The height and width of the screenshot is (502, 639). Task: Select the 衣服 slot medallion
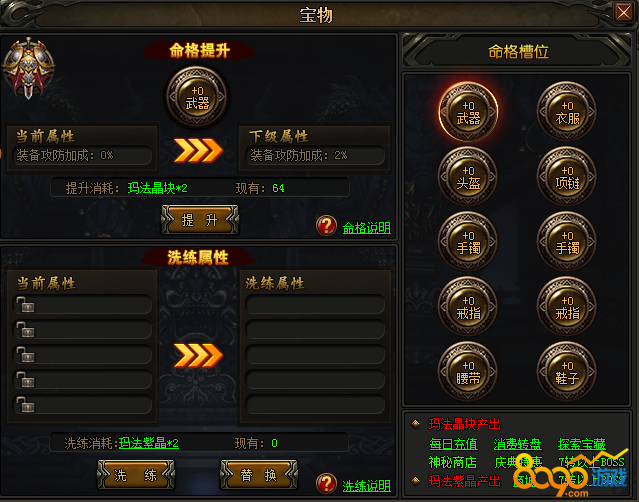[x=566, y=112]
